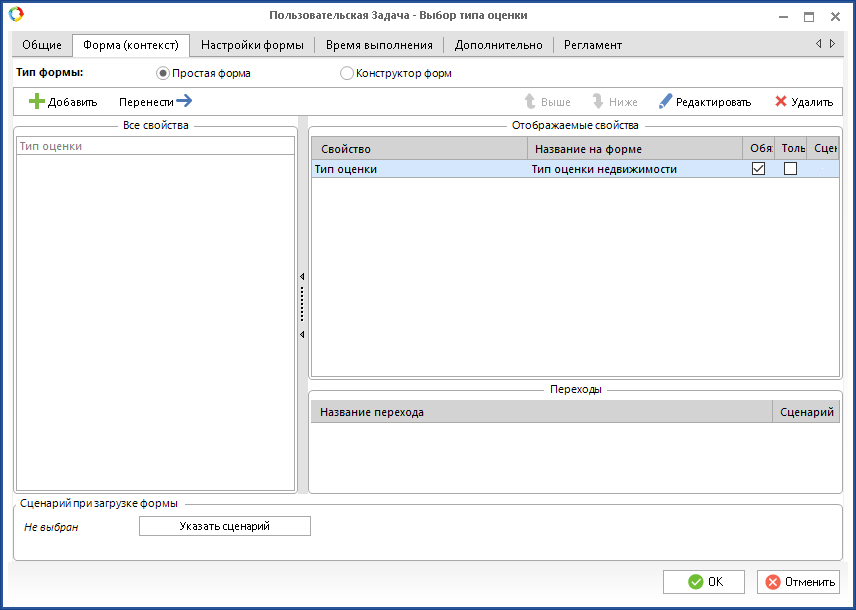Click the Ниже down arrow icon
The width and height of the screenshot is (856, 610).
tap(598, 102)
